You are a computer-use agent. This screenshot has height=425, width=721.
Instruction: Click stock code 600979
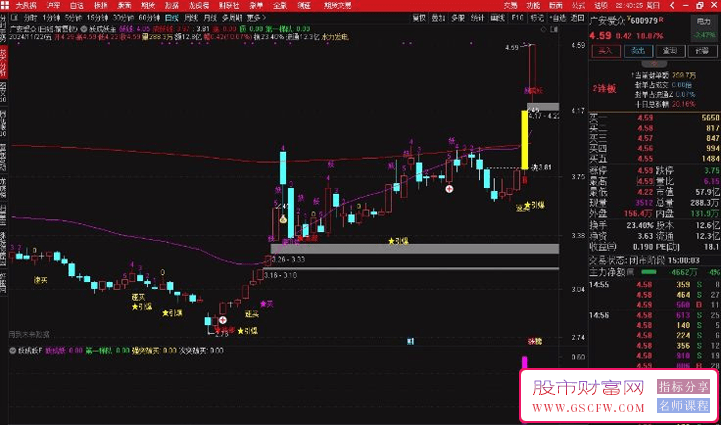(x=645, y=20)
